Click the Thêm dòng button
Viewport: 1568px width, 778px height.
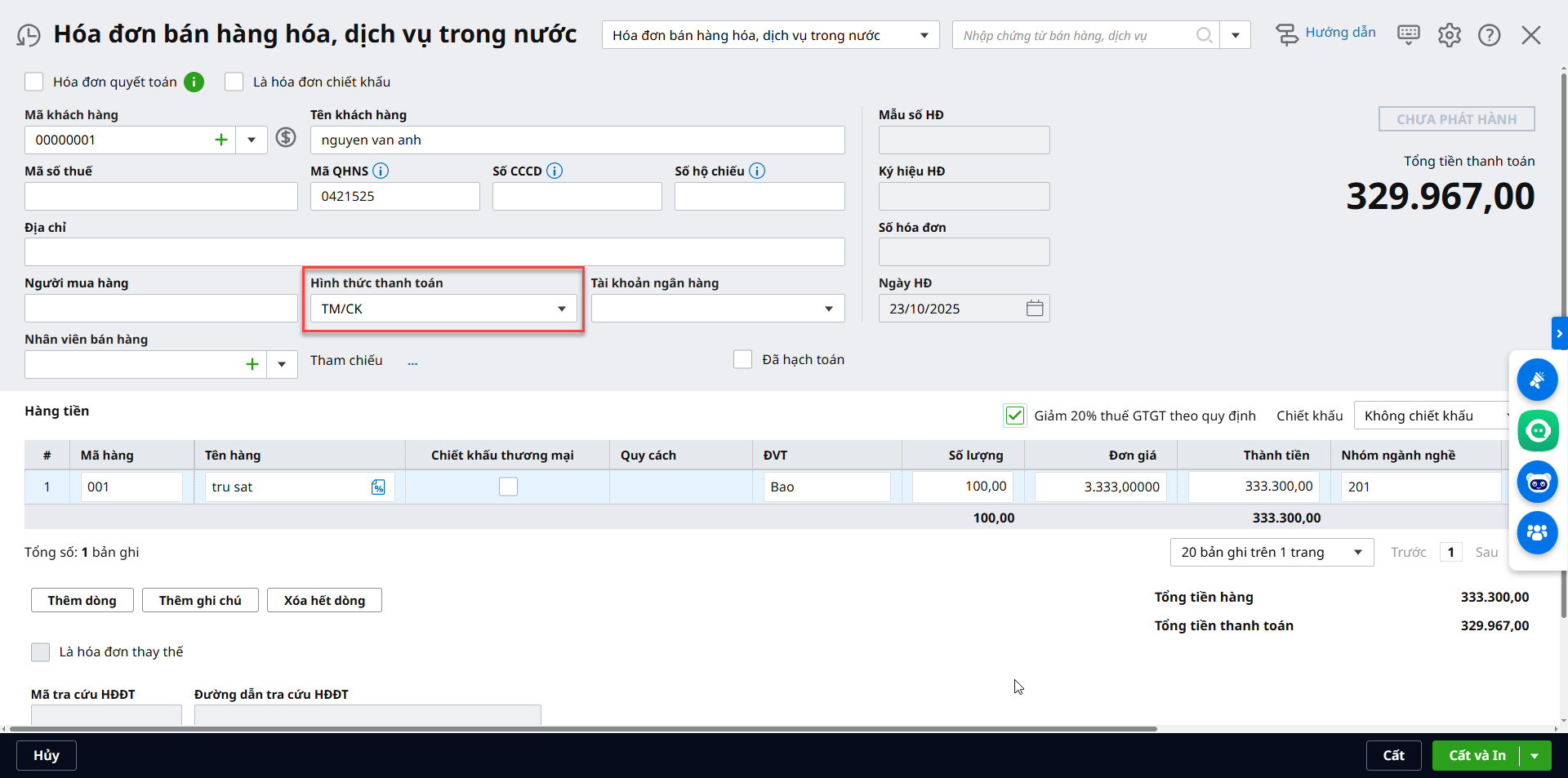82,600
